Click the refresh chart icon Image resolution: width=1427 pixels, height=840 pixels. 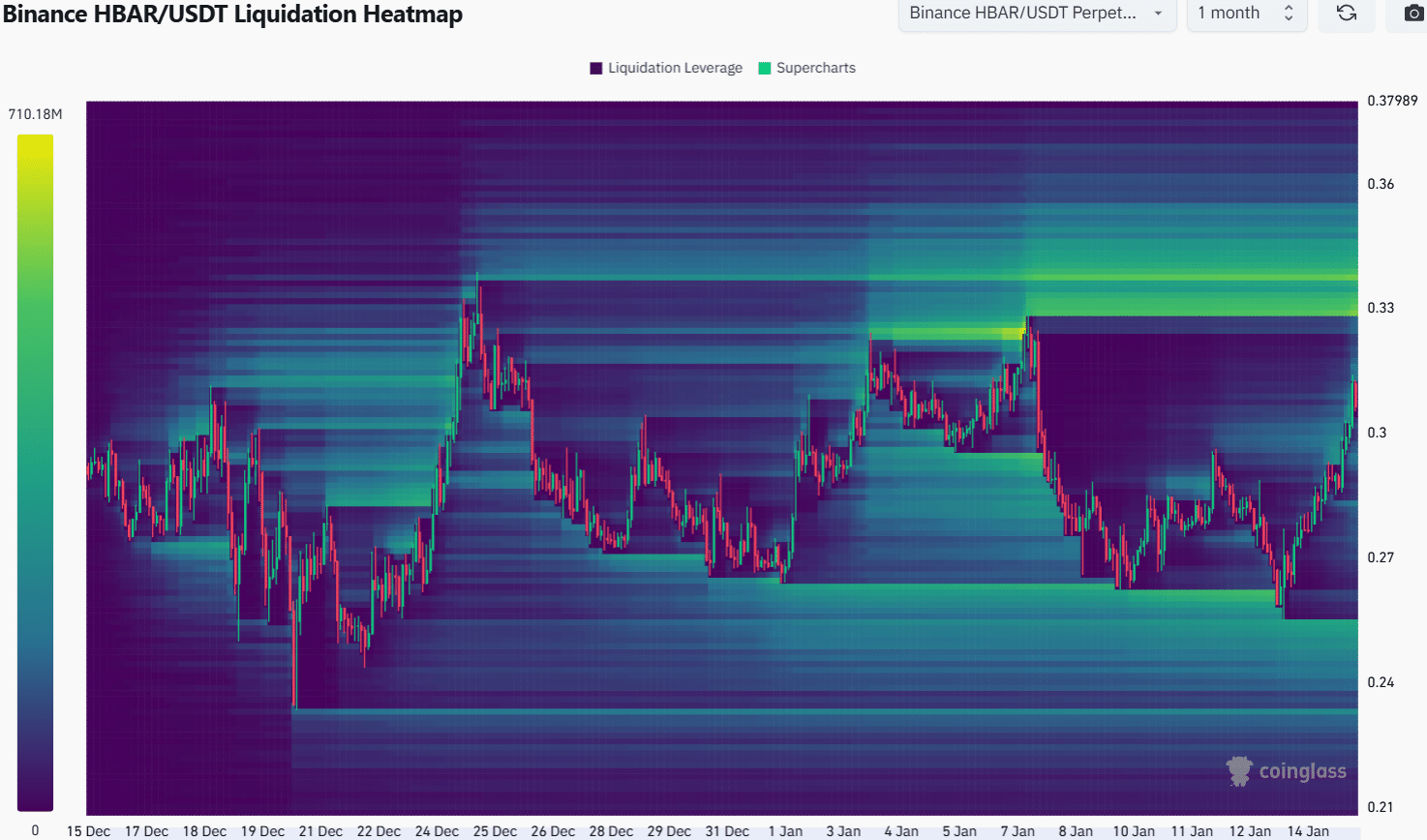point(1347,14)
